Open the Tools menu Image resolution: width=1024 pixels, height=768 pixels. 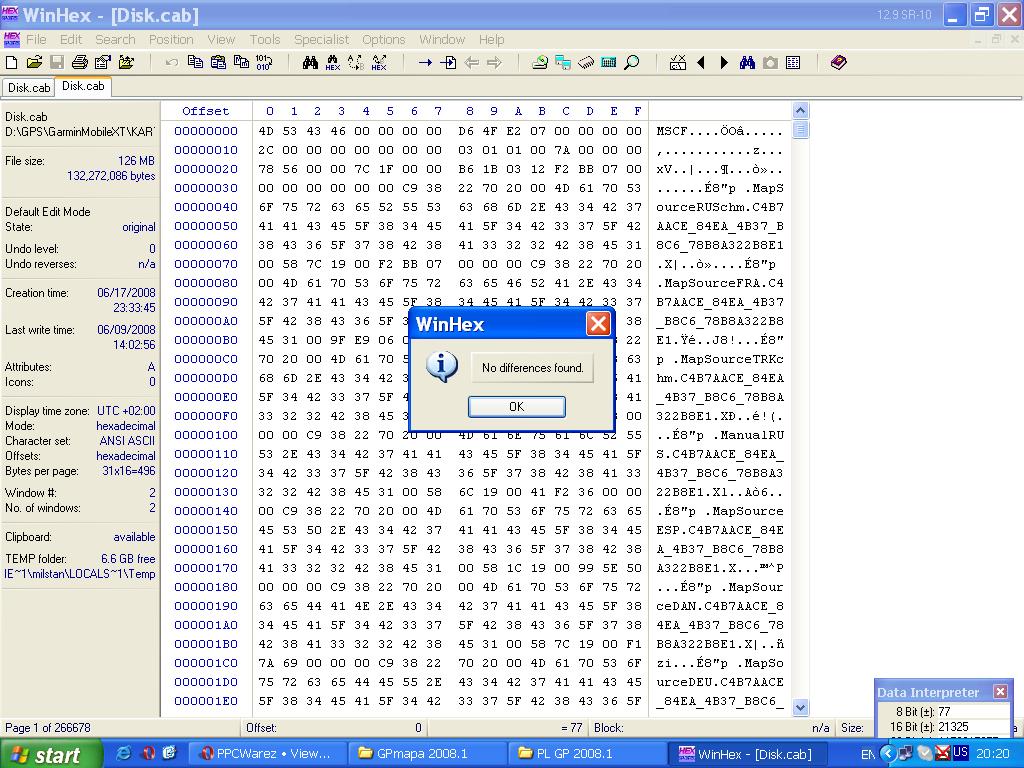265,40
